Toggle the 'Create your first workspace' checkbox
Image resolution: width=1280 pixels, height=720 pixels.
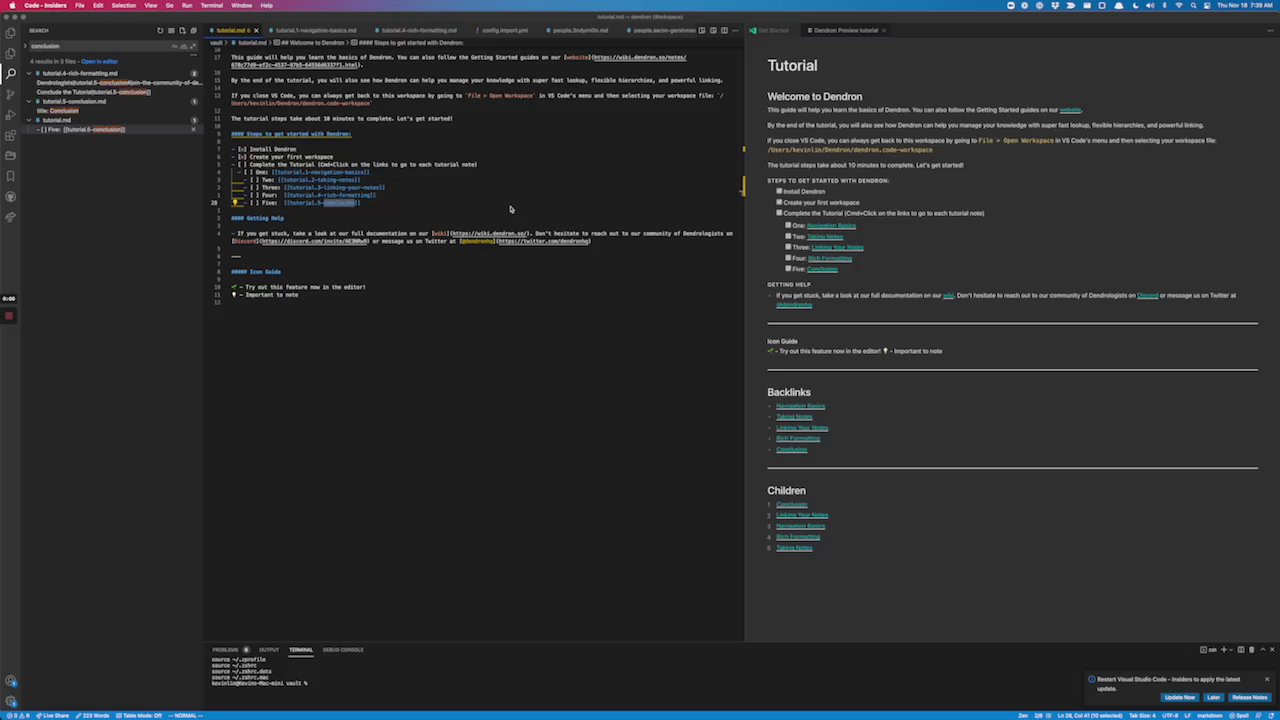779,202
